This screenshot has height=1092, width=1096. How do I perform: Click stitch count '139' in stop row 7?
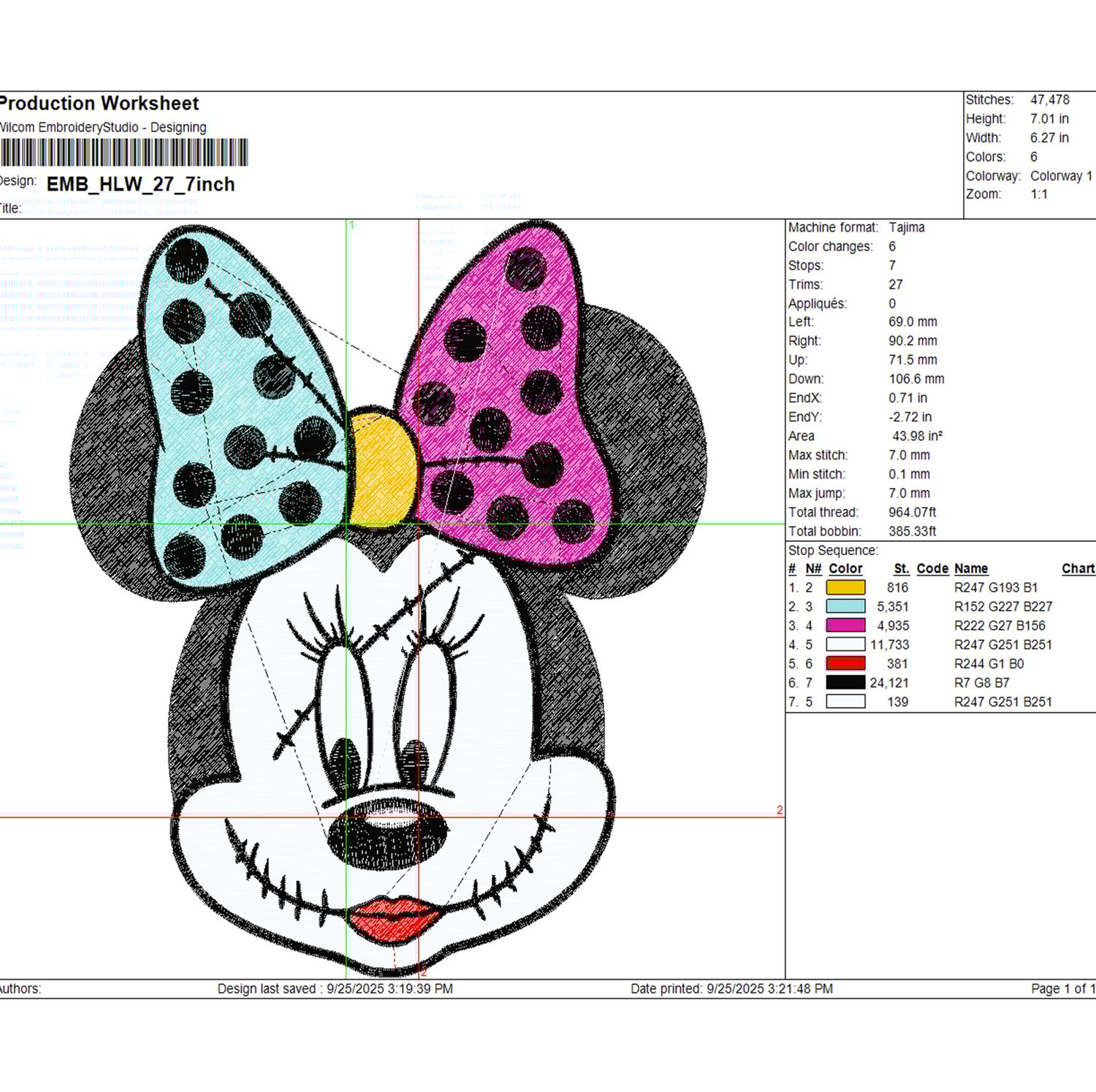pos(897,701)
